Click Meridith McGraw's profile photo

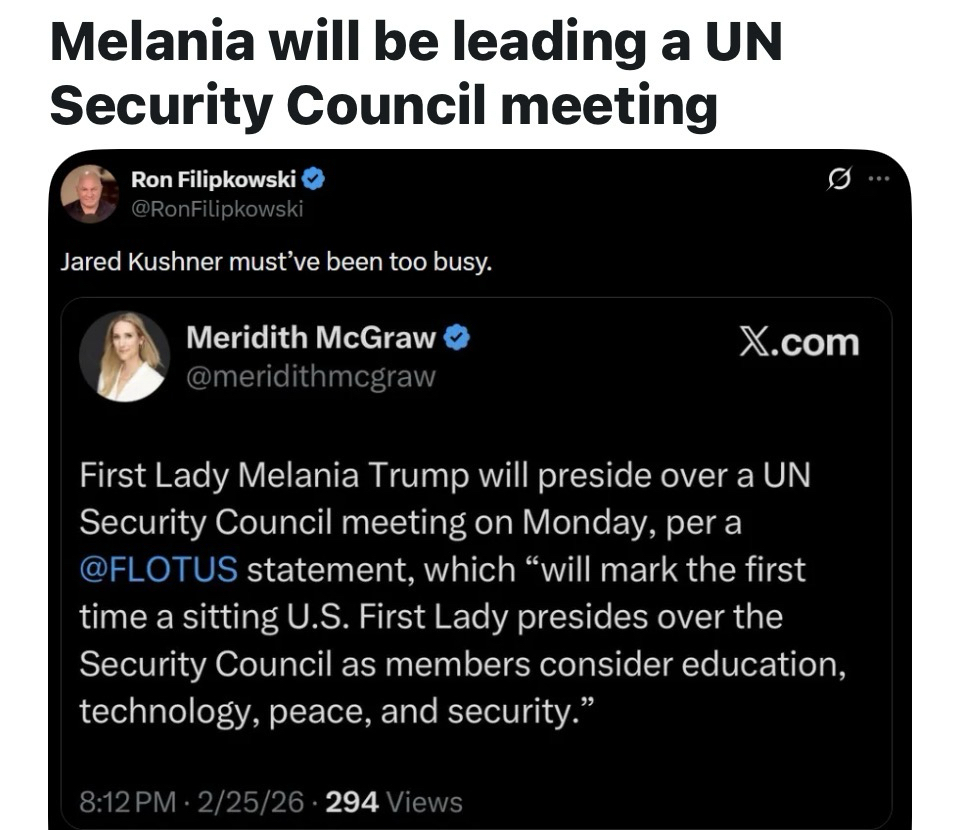(x=124, y=355)
